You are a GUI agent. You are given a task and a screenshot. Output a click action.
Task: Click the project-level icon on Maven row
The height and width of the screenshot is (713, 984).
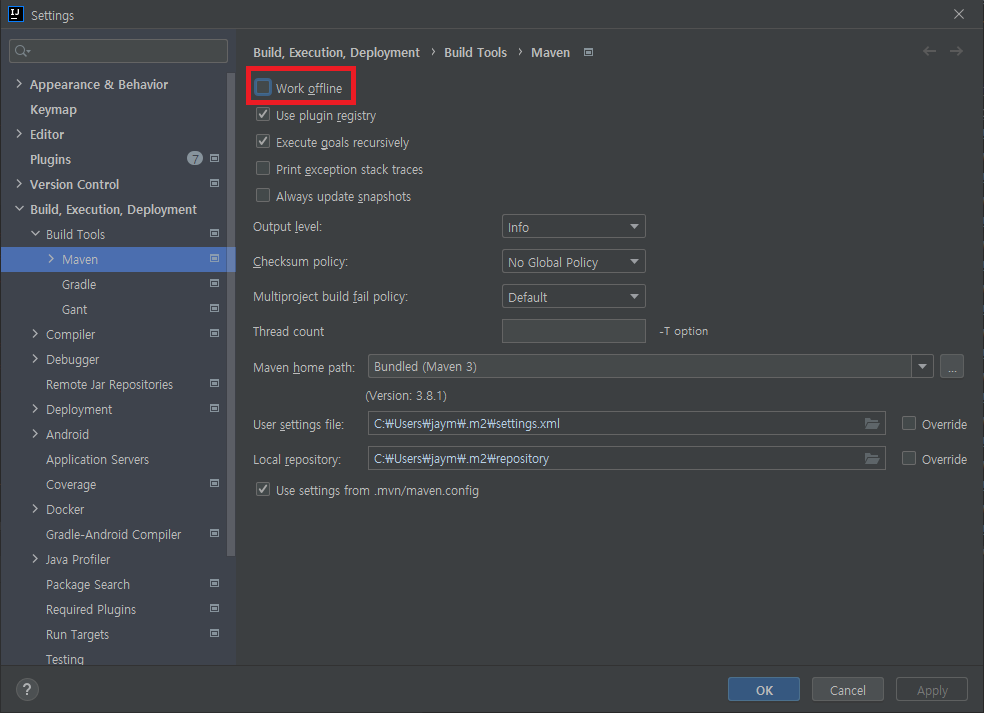coord(215,259)
